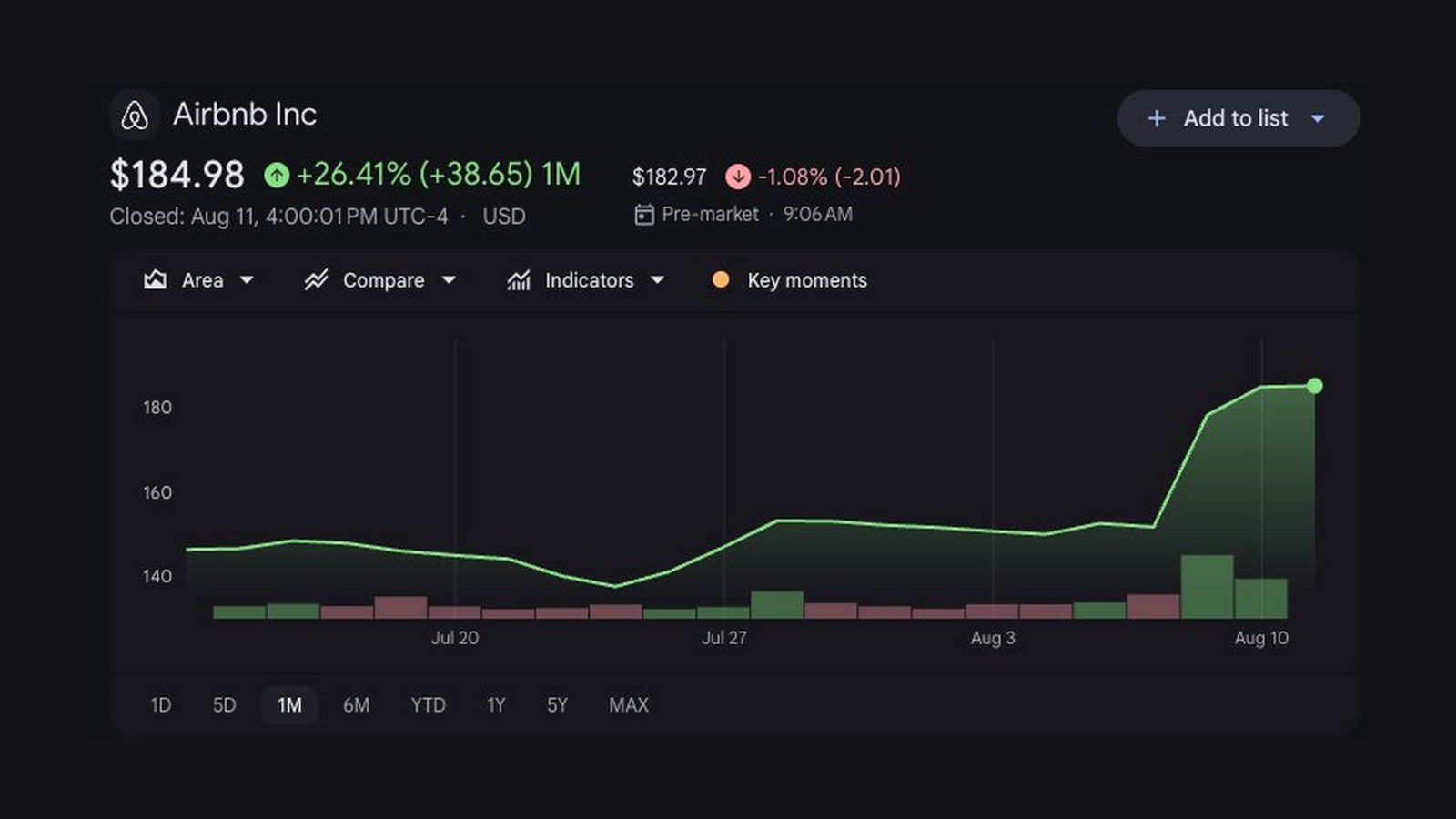Select the 1Y time range

pos(496,705)
